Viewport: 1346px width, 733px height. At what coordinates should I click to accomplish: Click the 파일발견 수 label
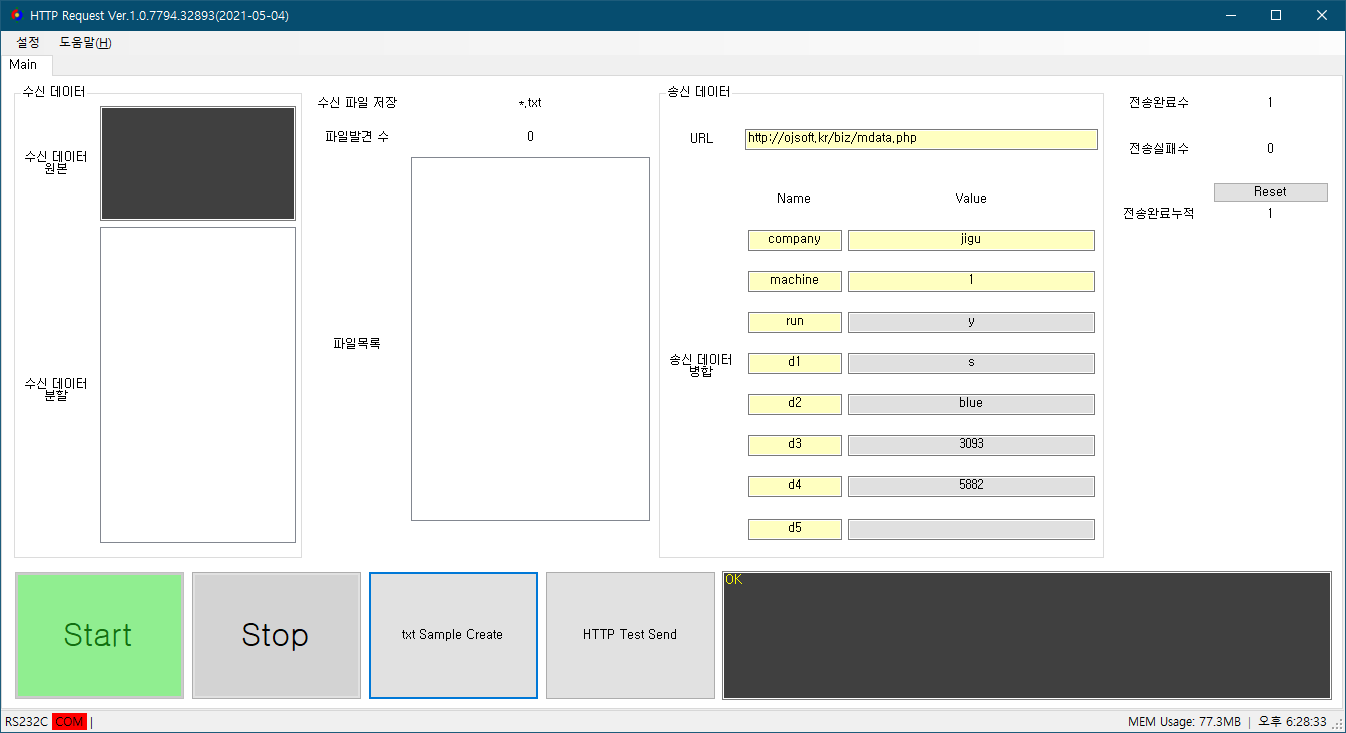[x=357, y=136]
